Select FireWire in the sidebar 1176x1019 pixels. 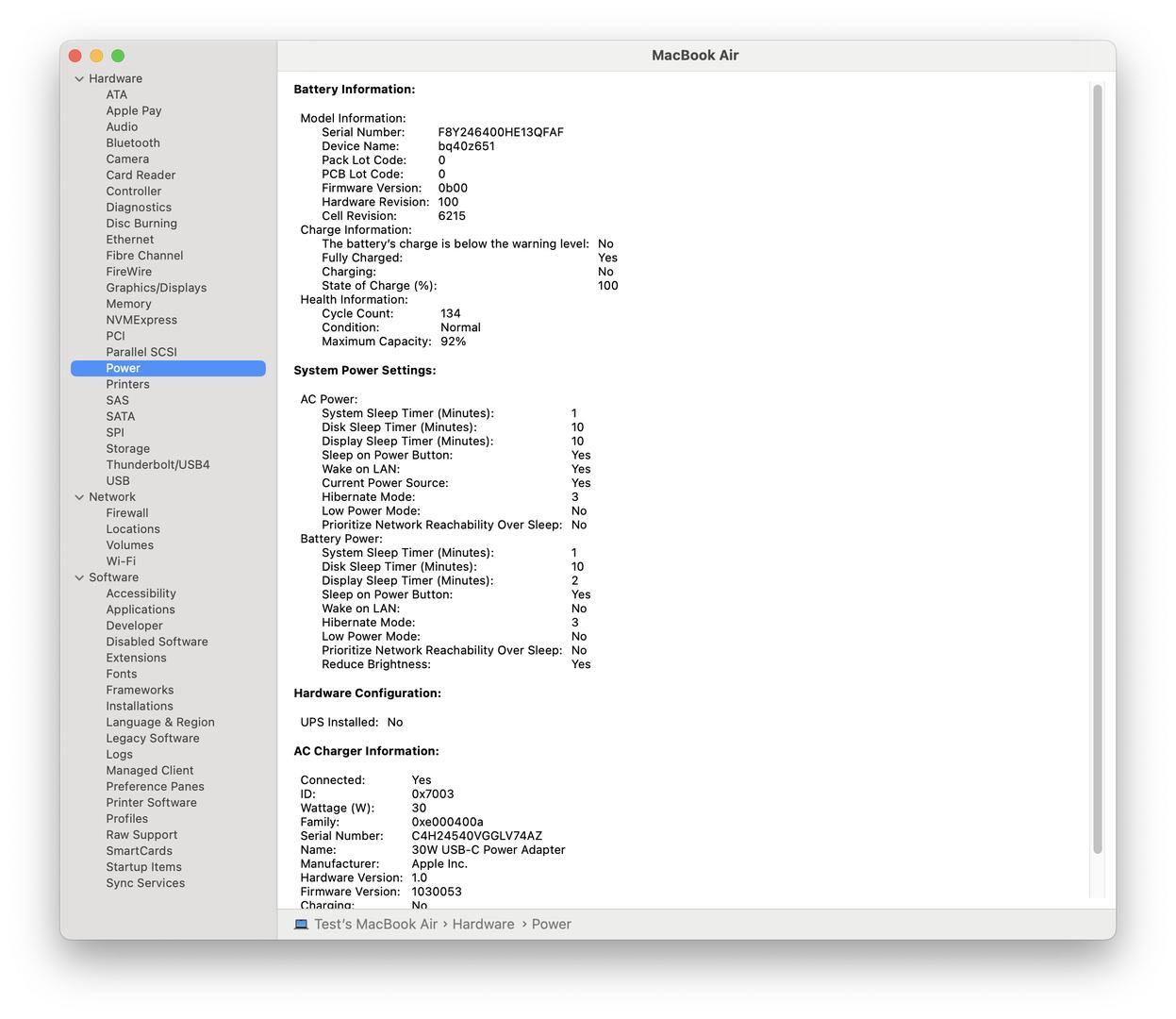pos(128,271)
